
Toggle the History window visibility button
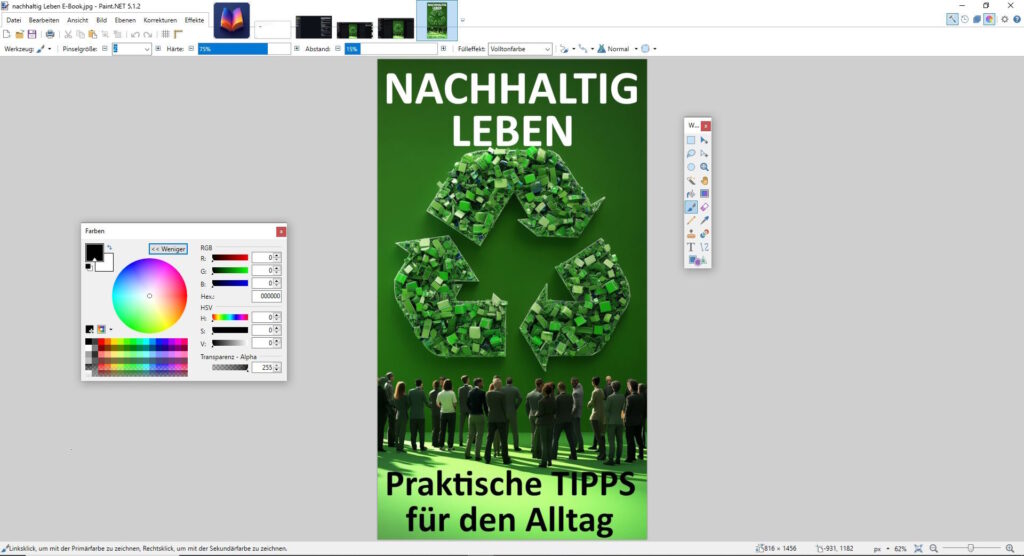pyautogui.click(x=965, y=19)
